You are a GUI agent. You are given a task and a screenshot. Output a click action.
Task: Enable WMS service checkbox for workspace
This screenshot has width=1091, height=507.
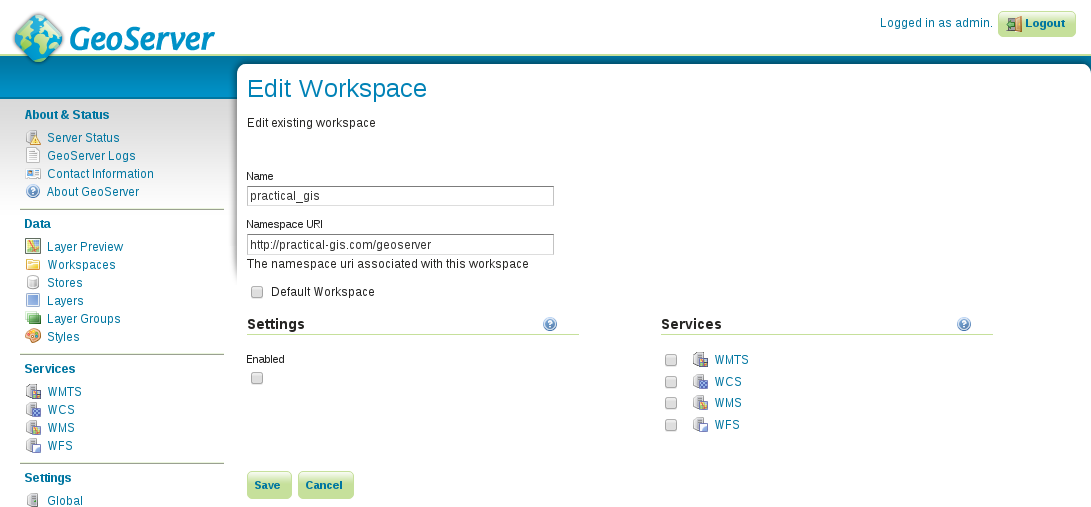(x=671, y=403)
